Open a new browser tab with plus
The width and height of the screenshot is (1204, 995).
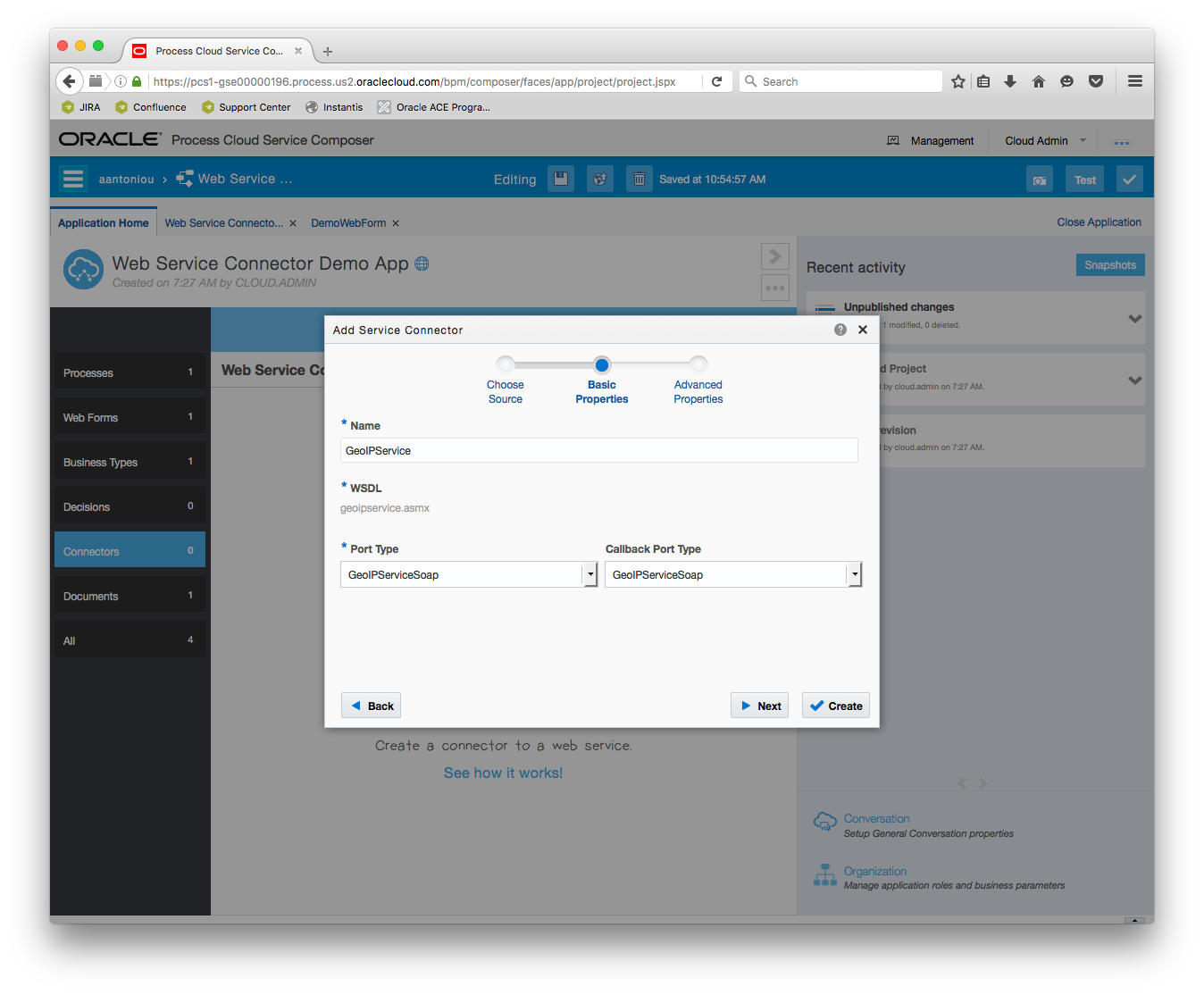[328, 52]
